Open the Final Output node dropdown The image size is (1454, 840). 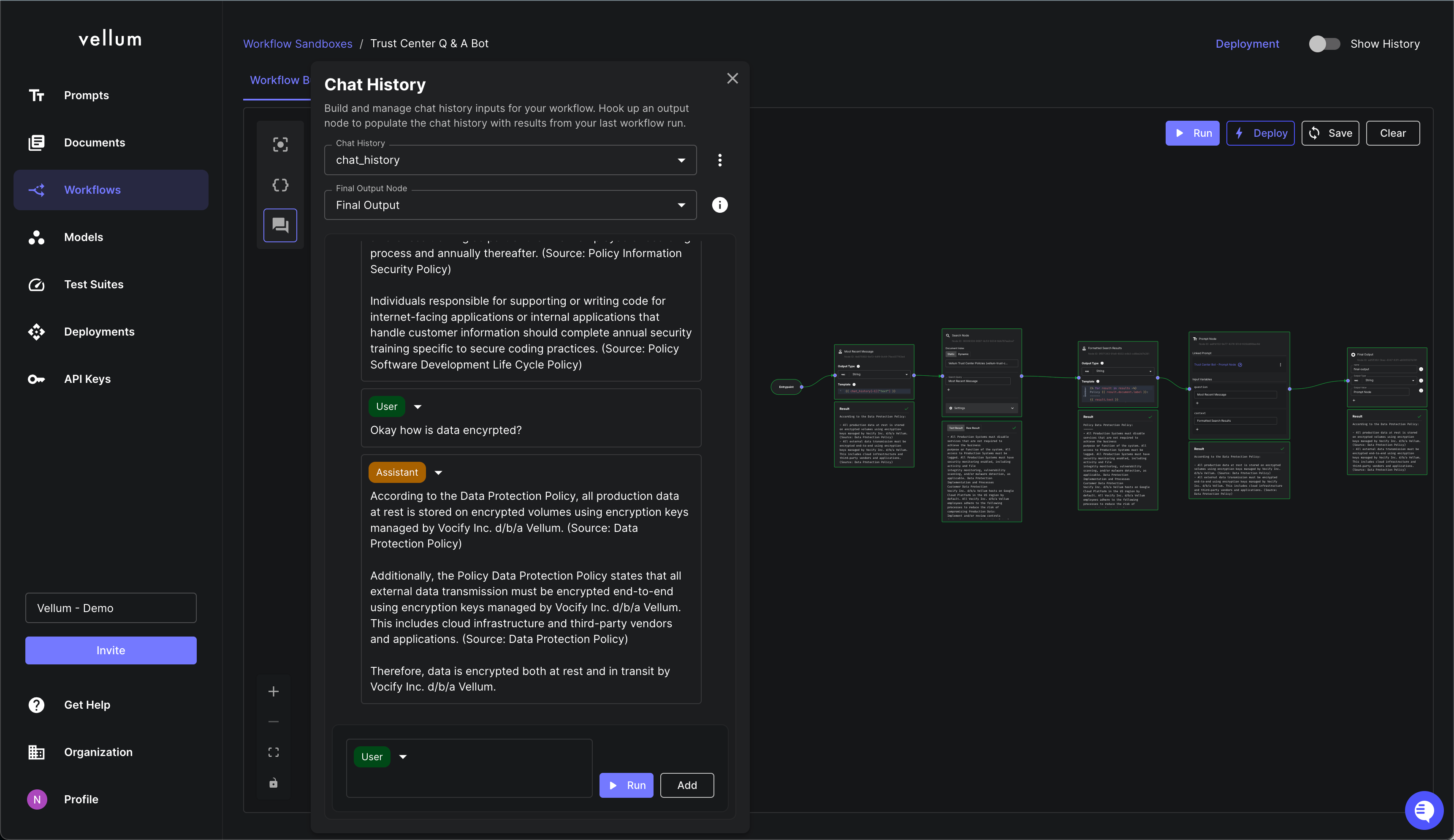point(511,205)
